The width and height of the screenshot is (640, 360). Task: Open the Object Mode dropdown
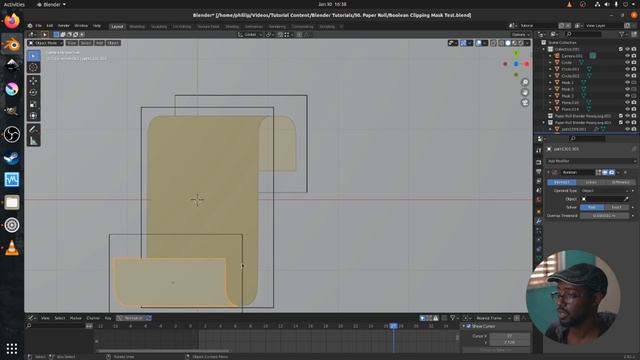(x=45, y=43)
